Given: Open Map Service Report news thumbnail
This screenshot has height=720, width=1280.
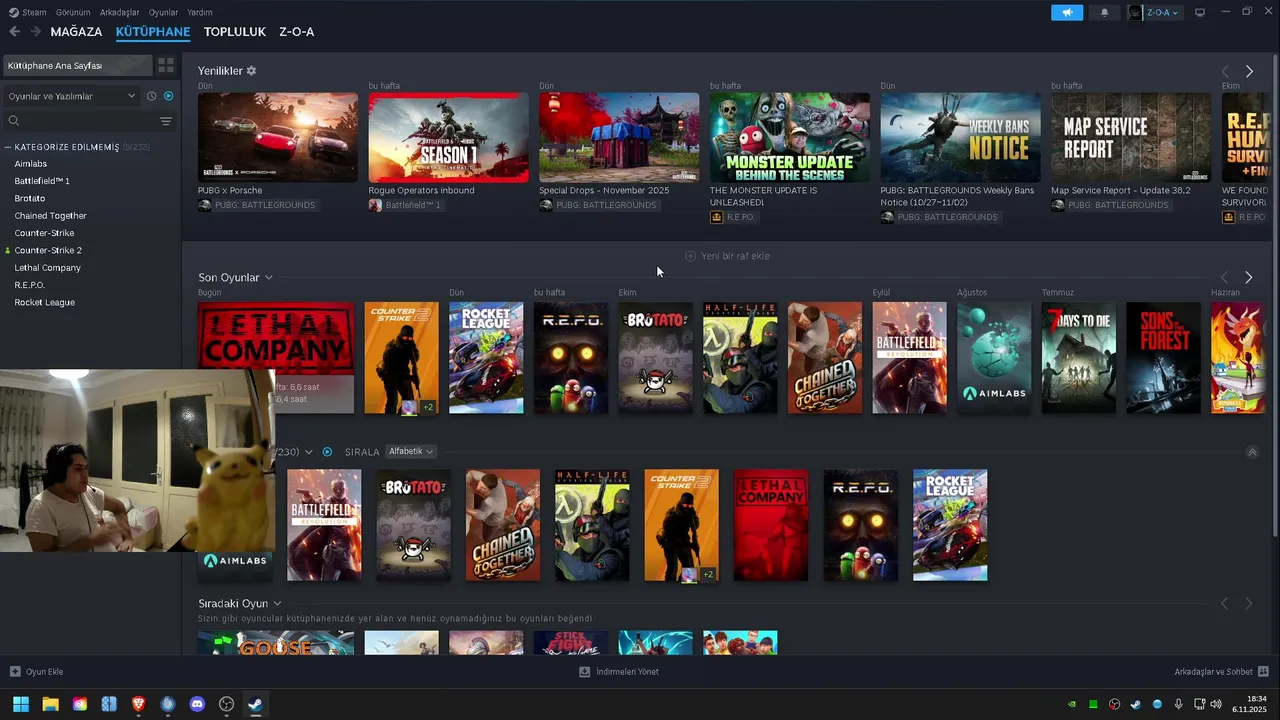Looking at the screenshot, I should (1131, 138).
